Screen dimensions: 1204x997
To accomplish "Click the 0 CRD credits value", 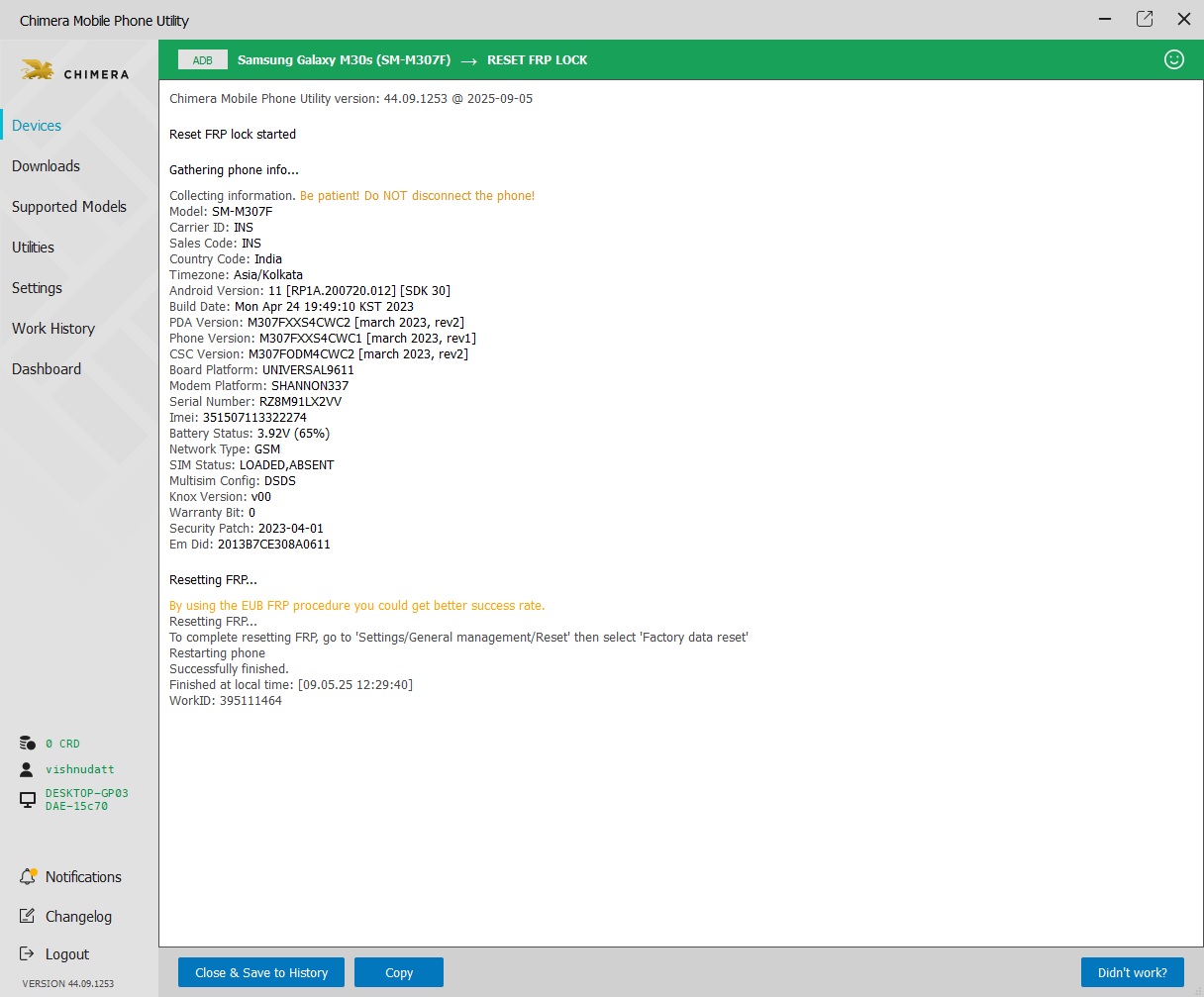I will (x=62, y=744).
